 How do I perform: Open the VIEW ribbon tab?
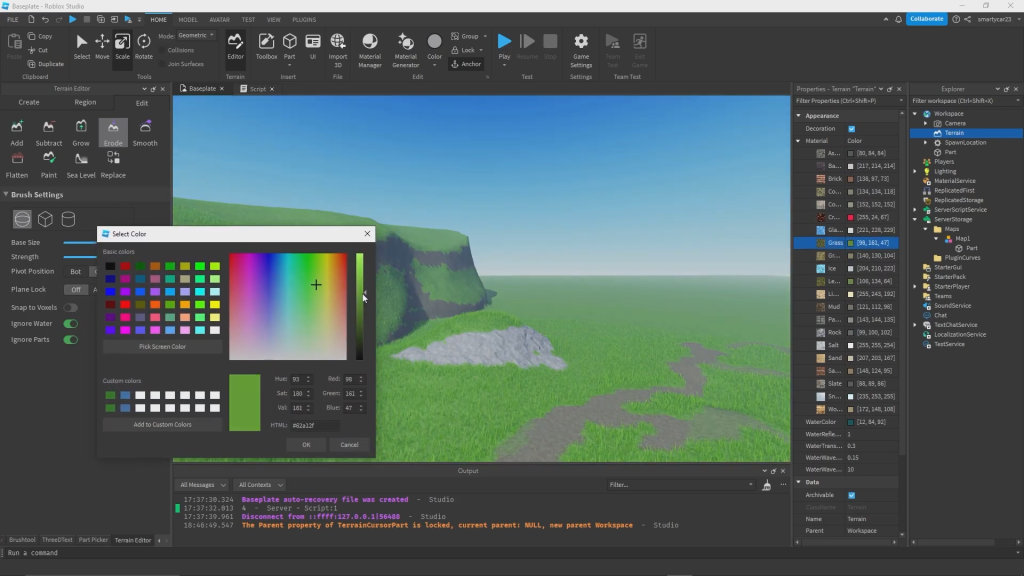point(274,20)
